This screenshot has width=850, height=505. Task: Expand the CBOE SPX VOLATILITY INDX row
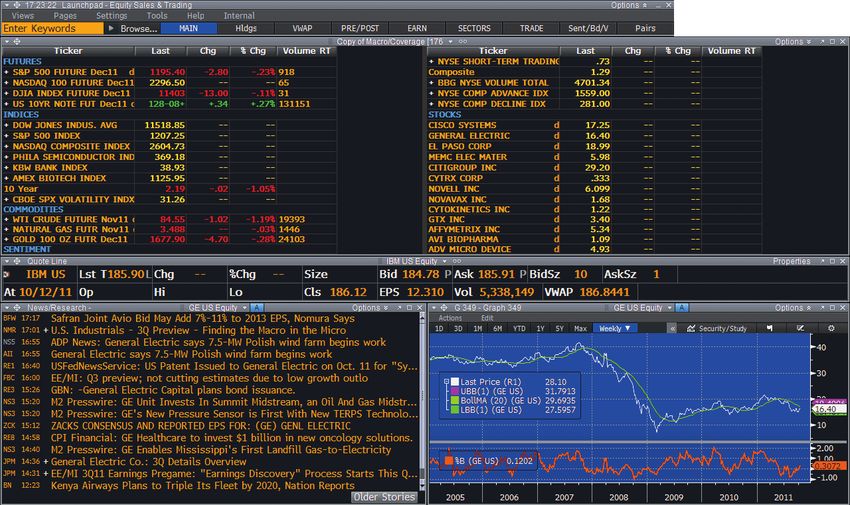pyautogui.click(x=7, y=199)
